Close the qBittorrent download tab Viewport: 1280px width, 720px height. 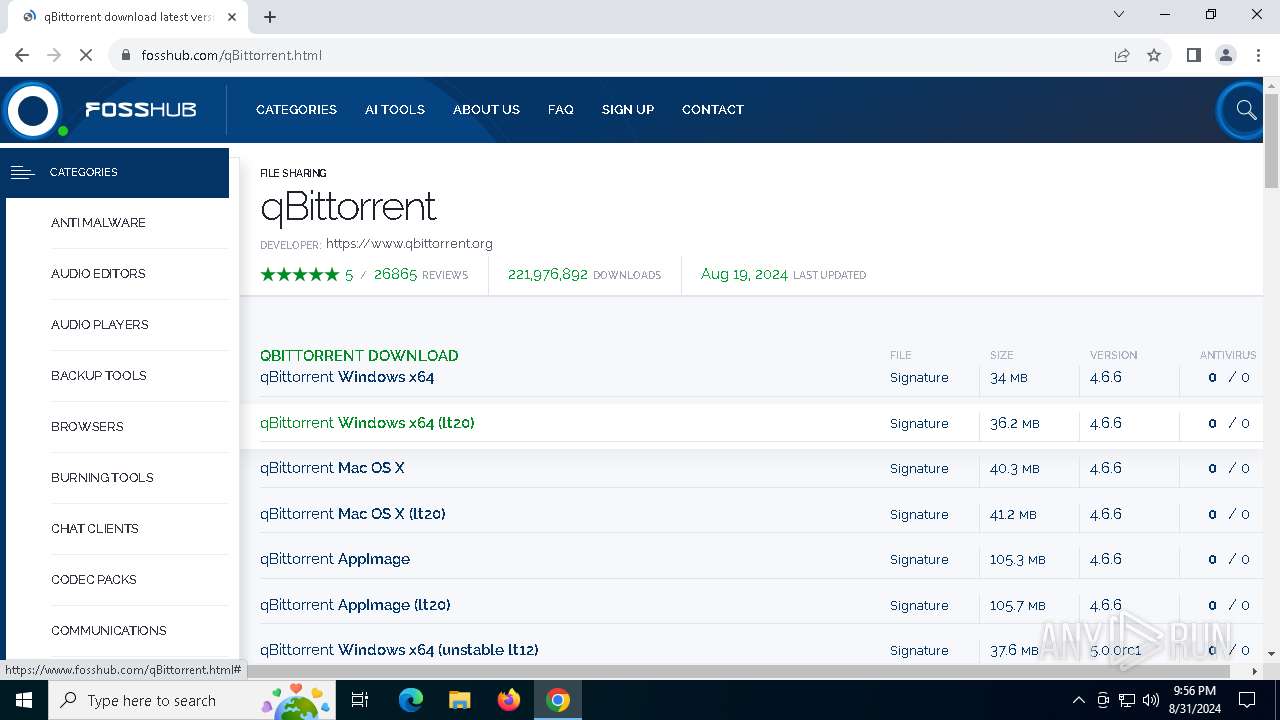click(232, 17)
